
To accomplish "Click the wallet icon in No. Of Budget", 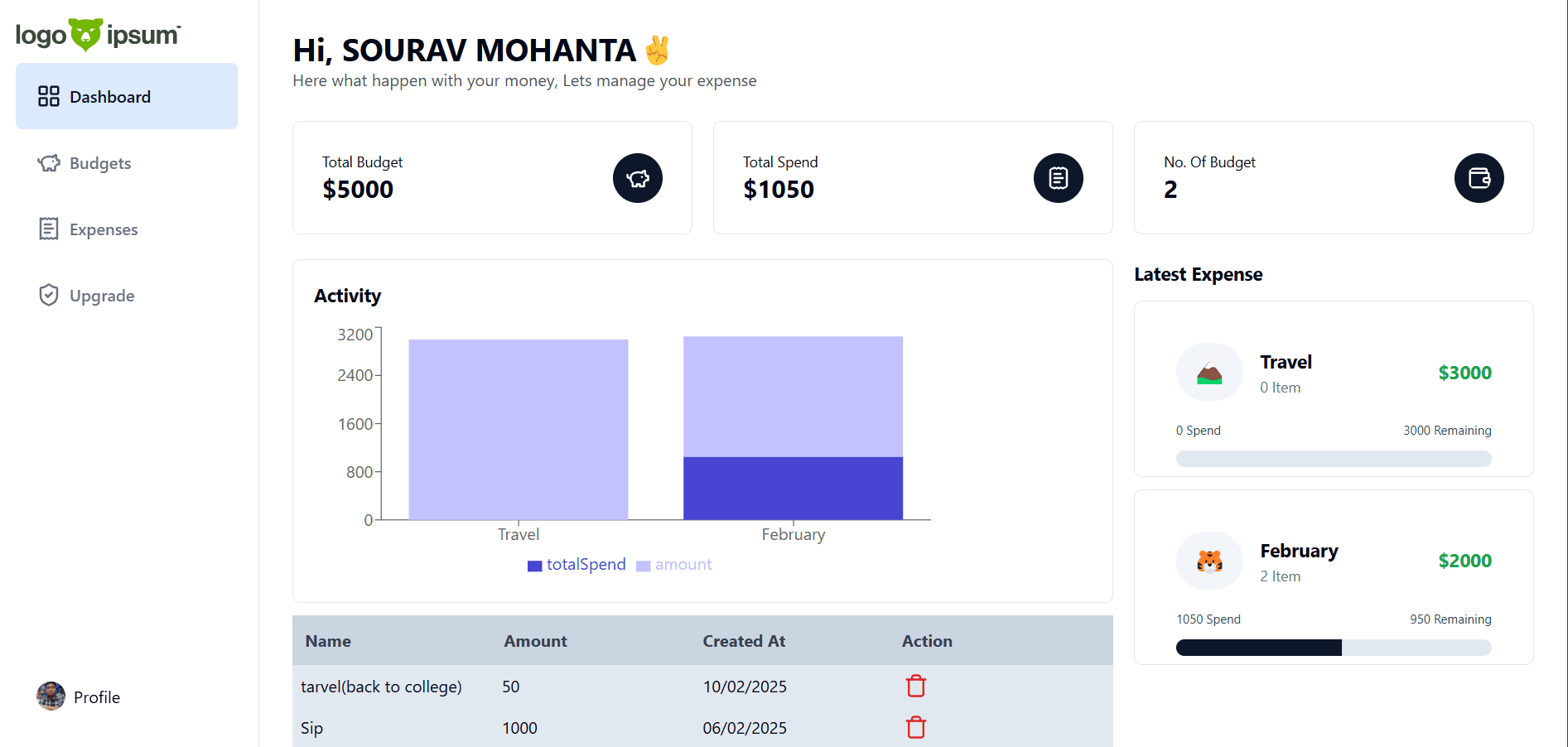I will (x=1479, y=178).
